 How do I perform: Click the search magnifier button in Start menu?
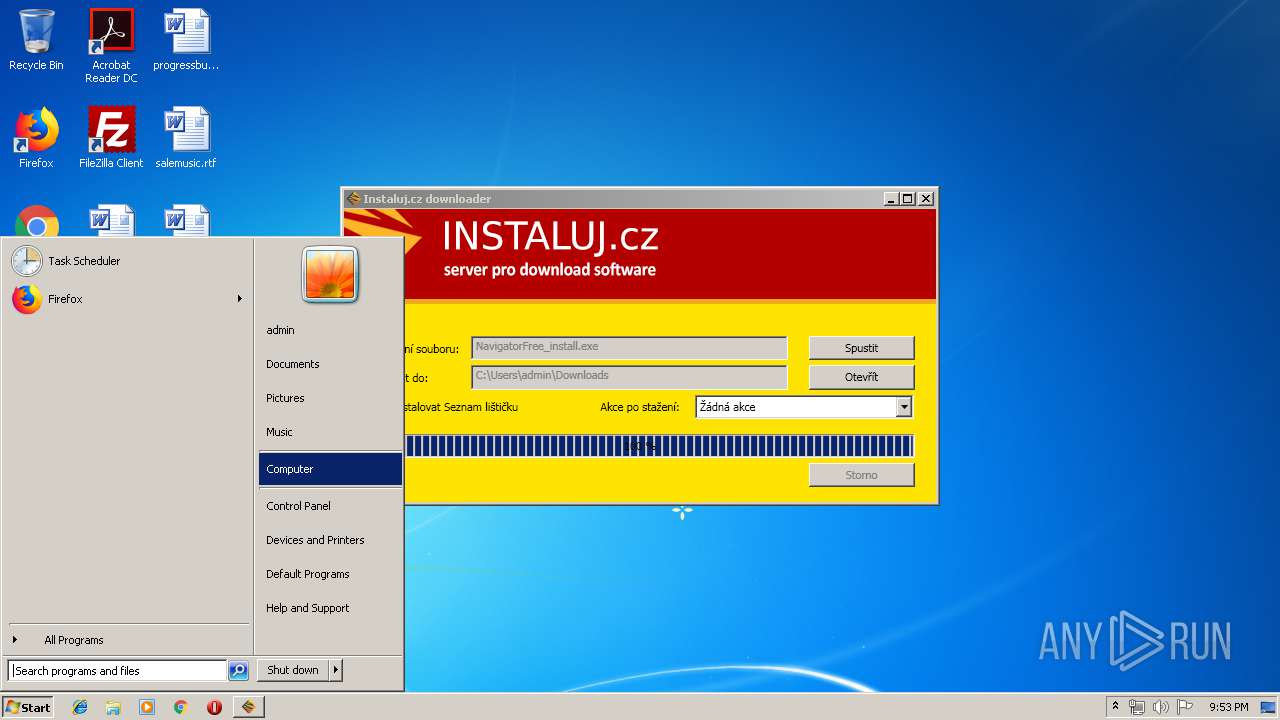tap(238, 671)
